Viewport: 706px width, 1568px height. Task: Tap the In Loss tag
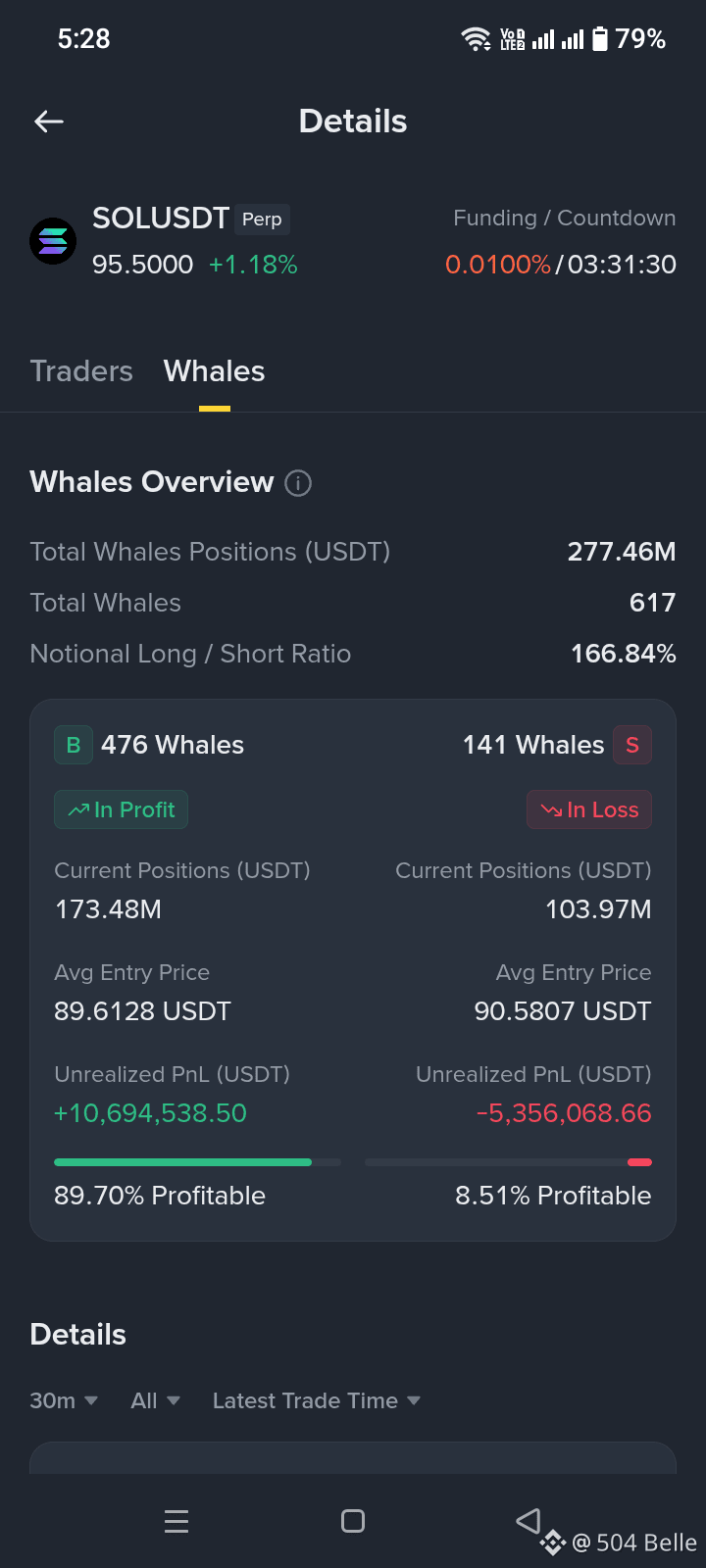[589, 809]
